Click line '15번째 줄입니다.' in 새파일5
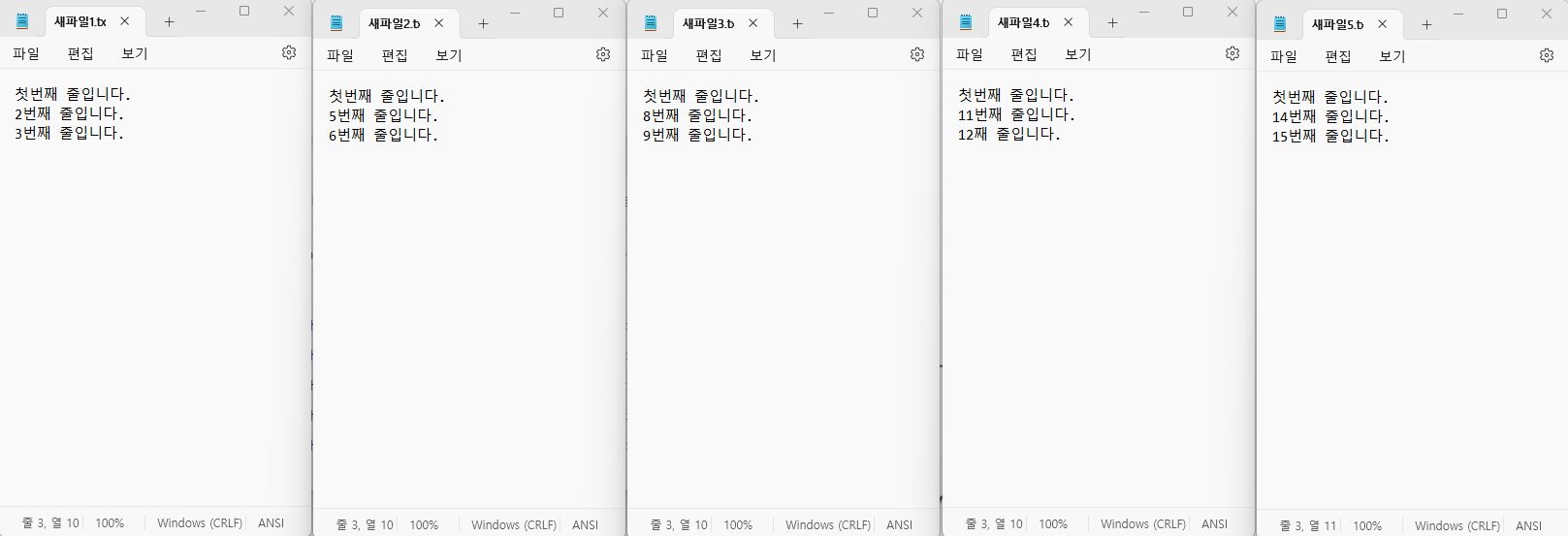 click(1330, 136)
